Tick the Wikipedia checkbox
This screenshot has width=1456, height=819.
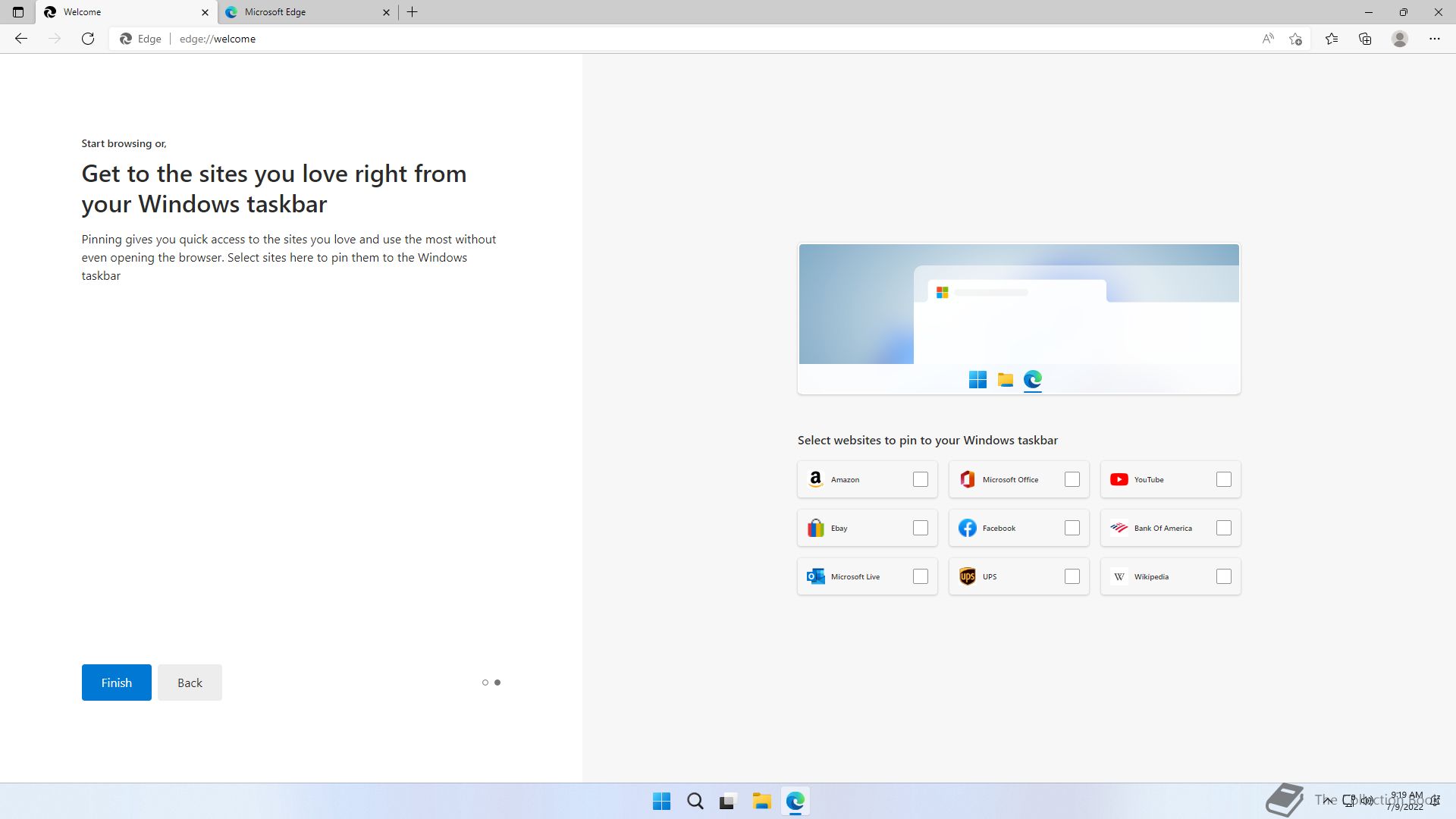pyautogui.click(x=1223, y=576)
